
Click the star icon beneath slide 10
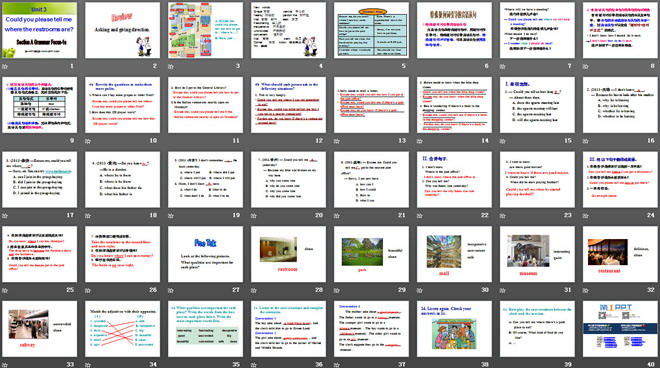coord(88,141)
